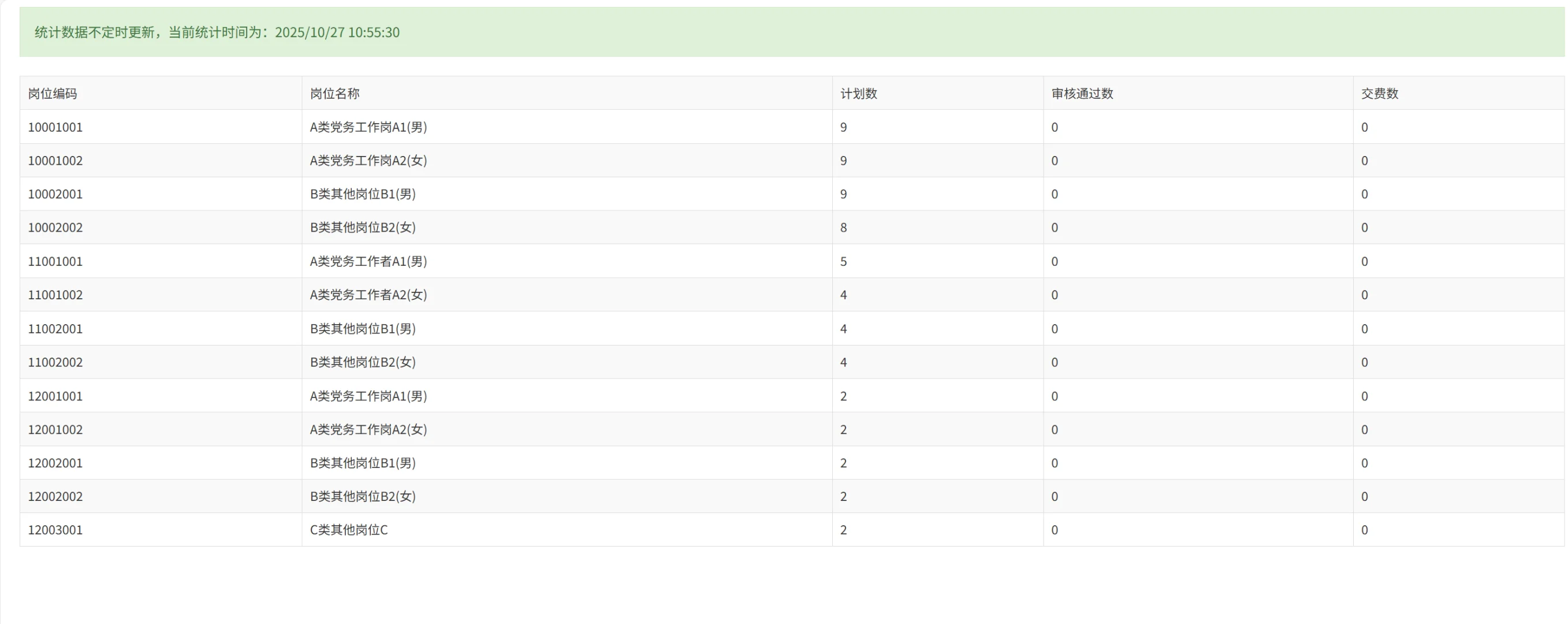Click position code 11002002
The width and height of the screenshot is (1568, 624).
[x=55, y=362]
